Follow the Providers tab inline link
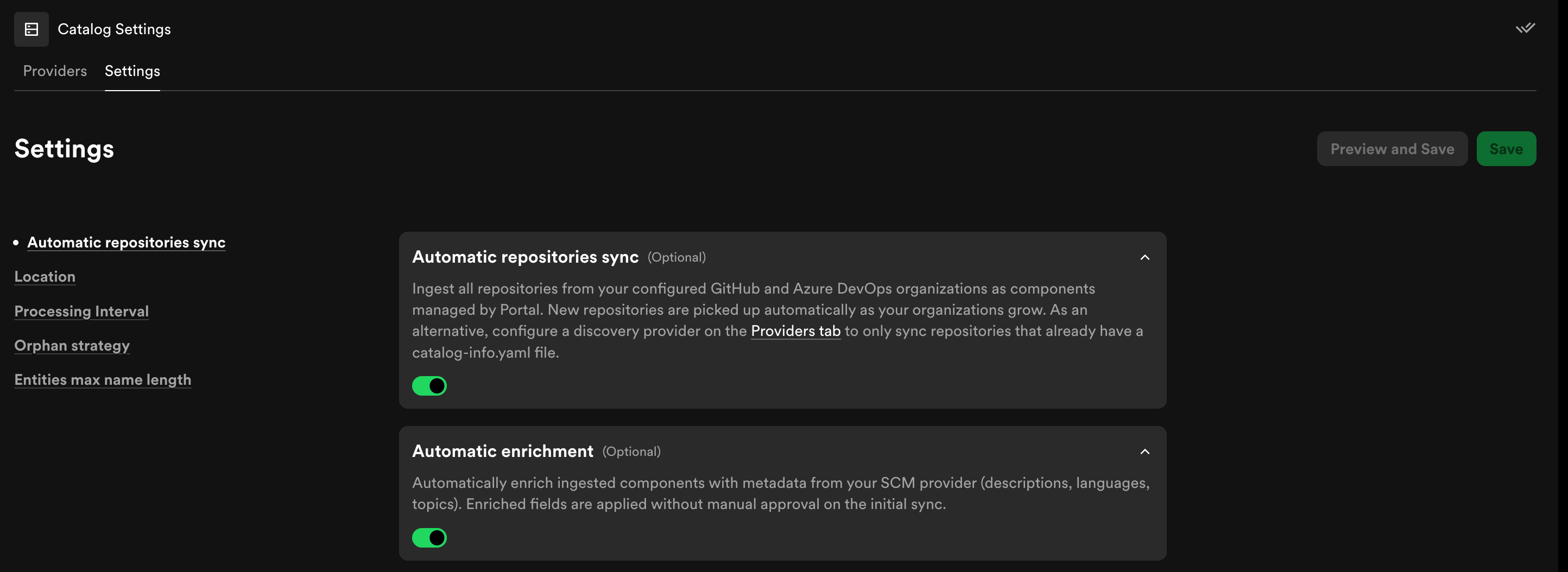Viewport: 1568px width, 572px height. pyautogui.click(x=795, y=331)
